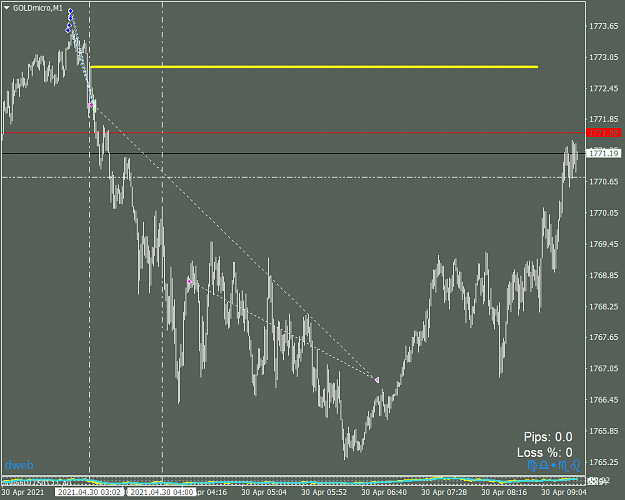This screenshot has width=625, height=500.
Task: Select the magenta close arrow near 06:40
Action: [x=377, y=380]
